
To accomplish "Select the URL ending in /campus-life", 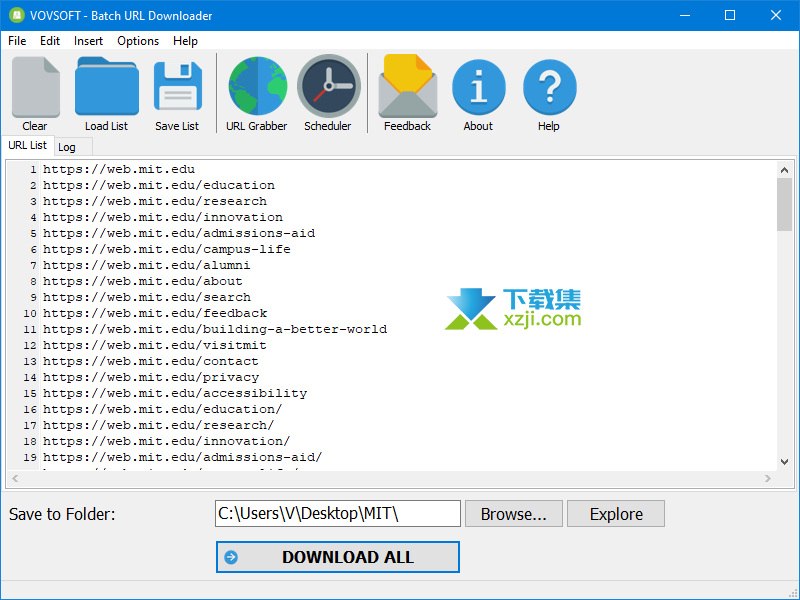I will pos(167,249).
